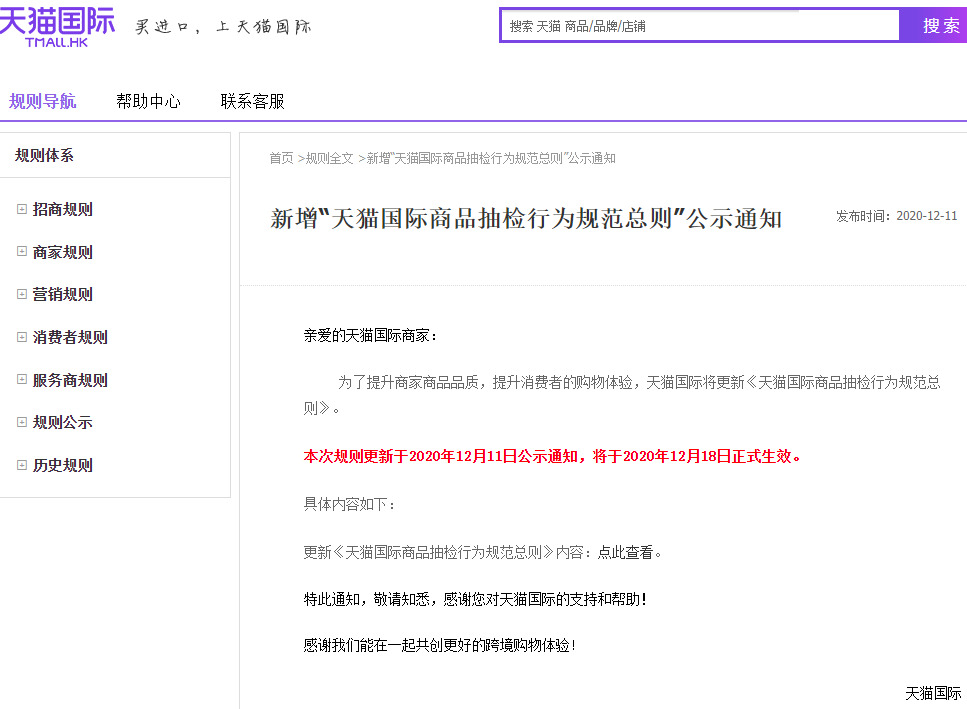Open the Tmall Global TMALL.HK logo
This screenshot has height=709, width=967.
click(57, 26)
